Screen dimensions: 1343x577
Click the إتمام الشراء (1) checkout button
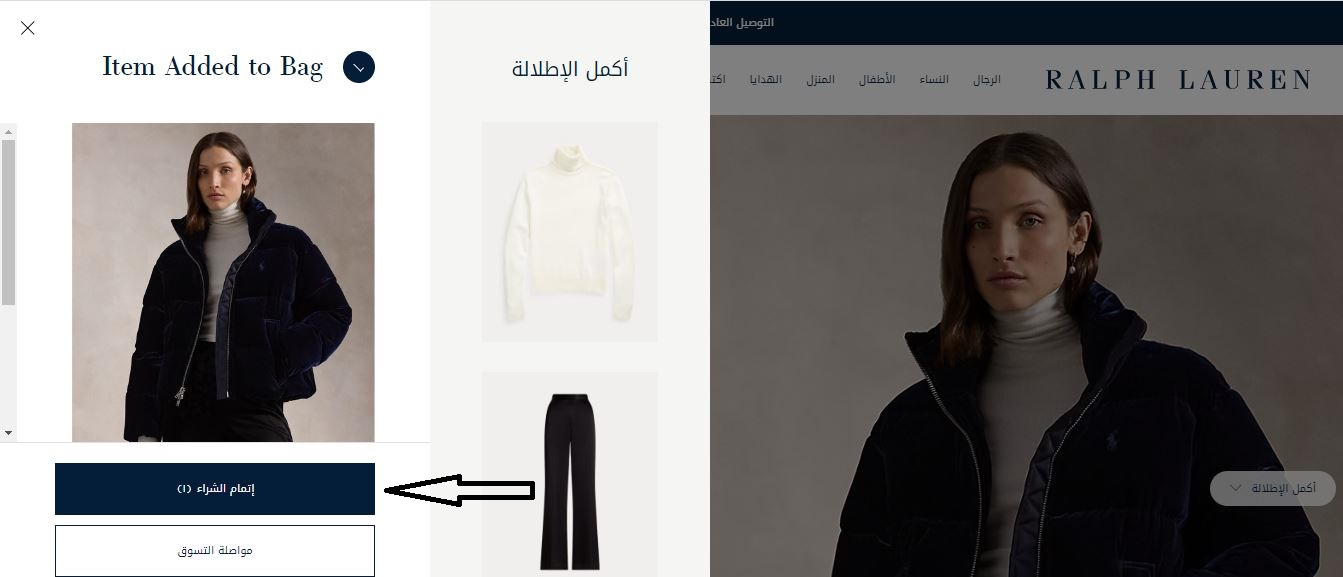[215, 489]
